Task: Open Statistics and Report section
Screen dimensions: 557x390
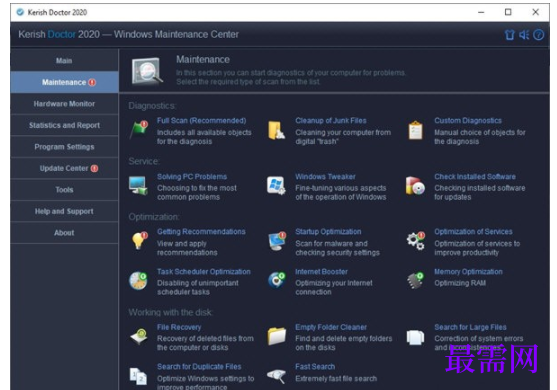Action: coord(64,125)
